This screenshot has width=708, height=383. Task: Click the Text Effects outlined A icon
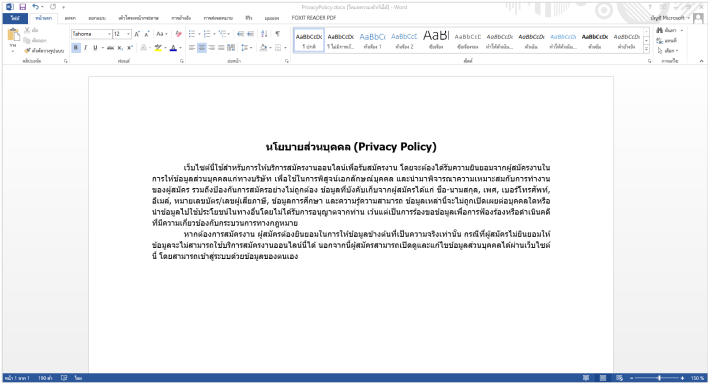(x=144, y=47)
